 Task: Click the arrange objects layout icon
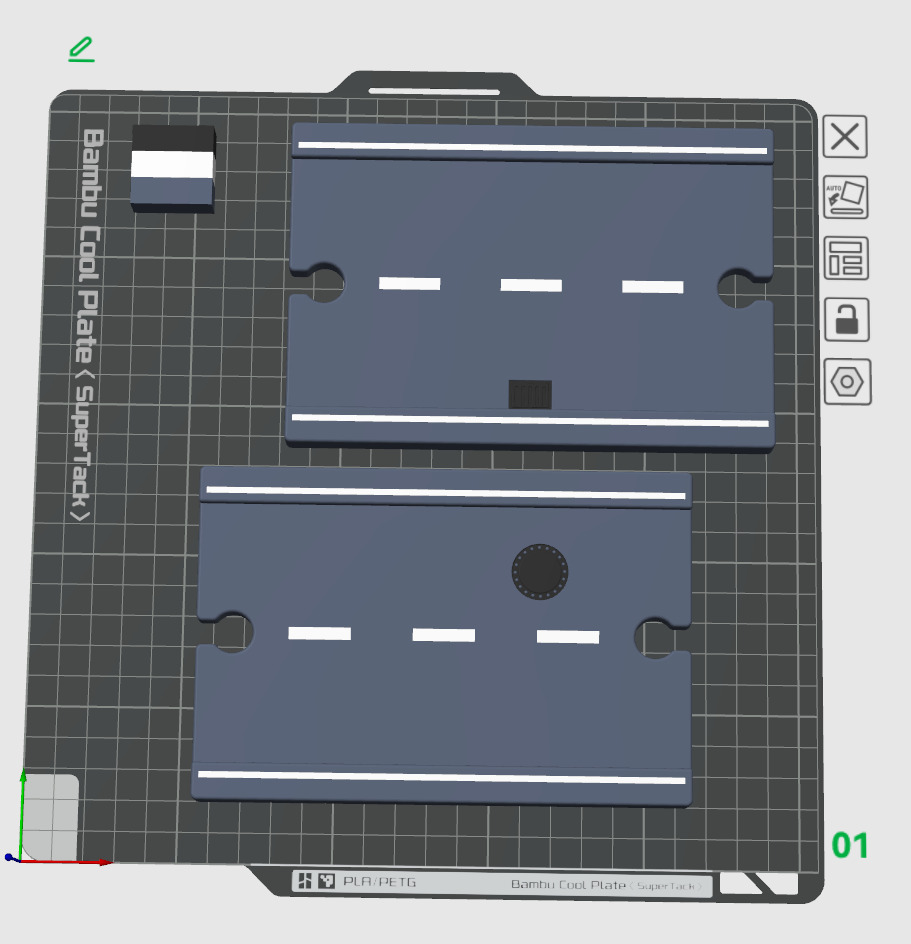click(x=846, y=258)
